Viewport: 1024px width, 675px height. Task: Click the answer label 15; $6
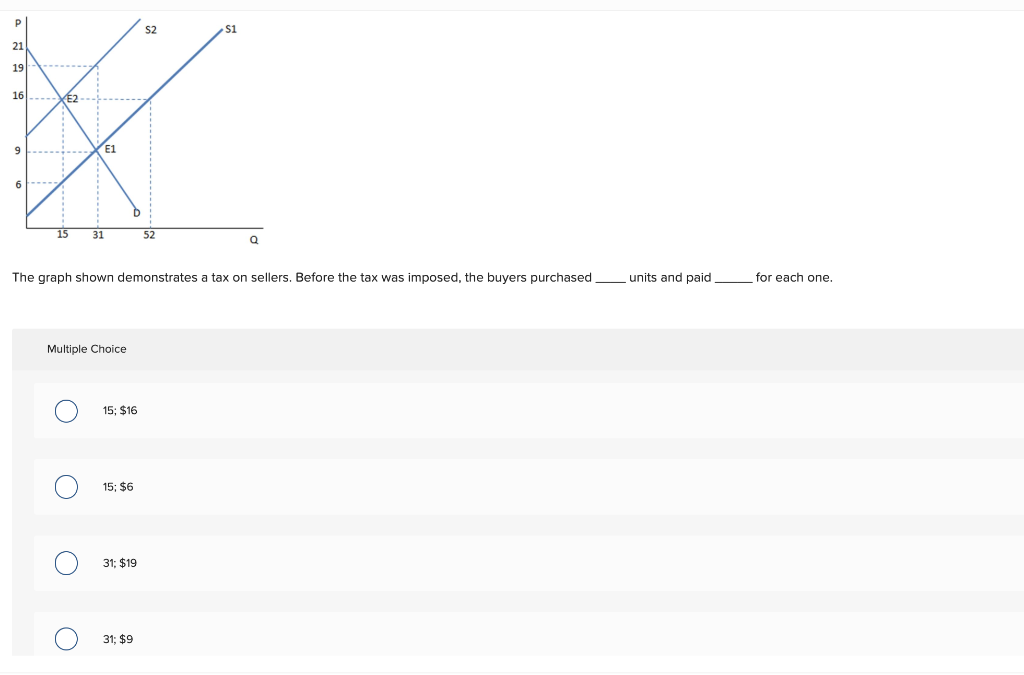tap(117, 486)
